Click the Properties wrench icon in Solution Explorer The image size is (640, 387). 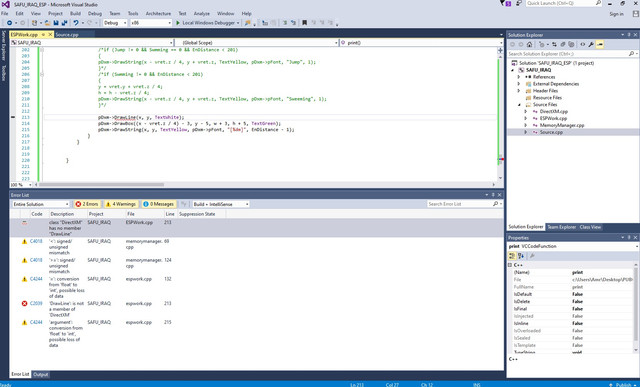[x=591, y=44]
